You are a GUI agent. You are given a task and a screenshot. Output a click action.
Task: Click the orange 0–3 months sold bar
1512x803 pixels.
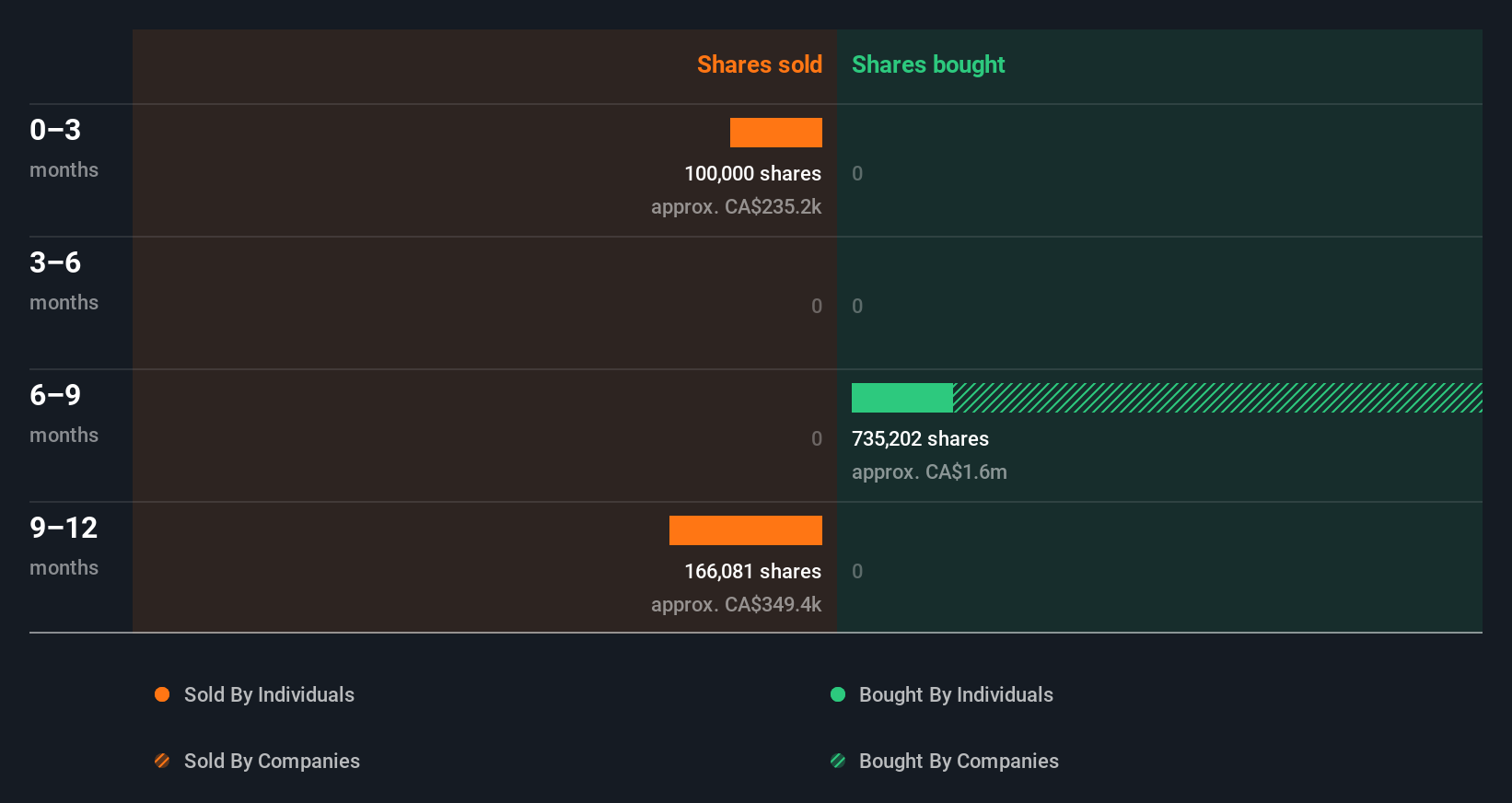776,133
